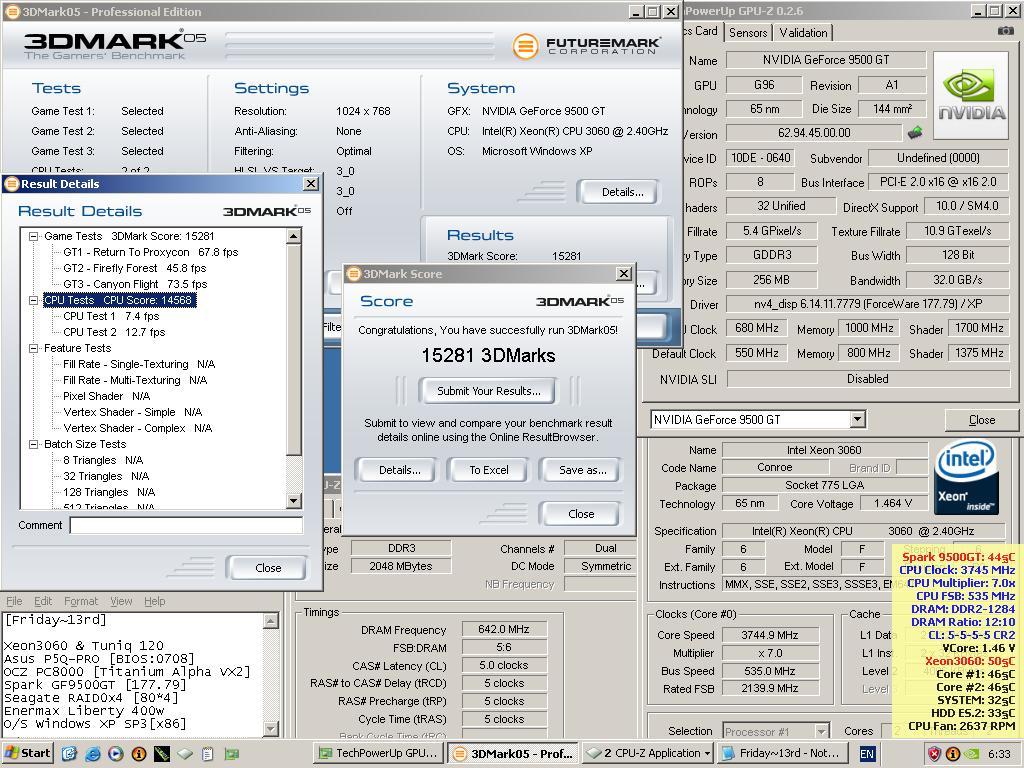Launch CPU-Z from quick launch chip icon
This screenshot has height=768, width=1024.
point(185,754)
